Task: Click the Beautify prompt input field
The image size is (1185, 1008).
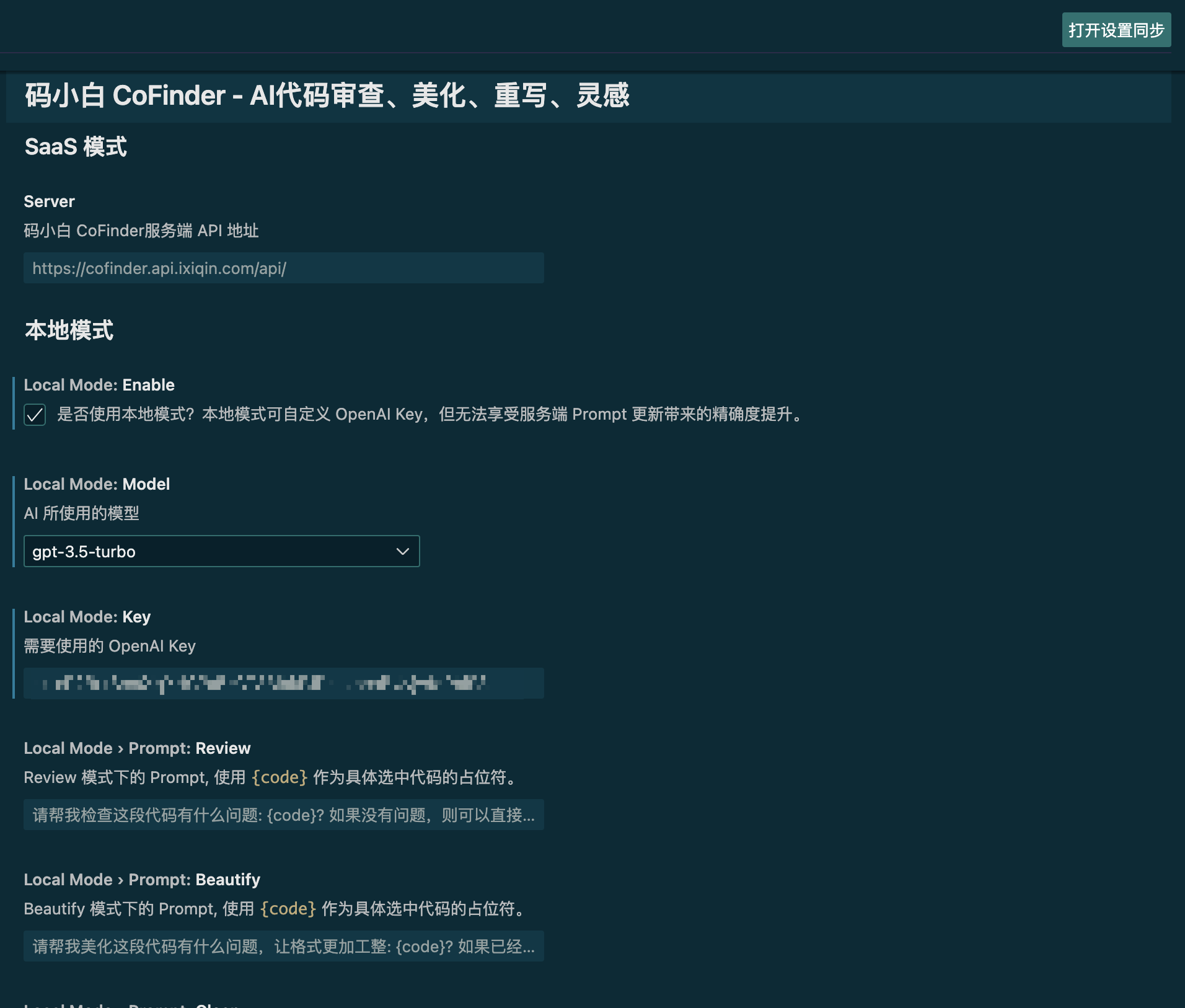Action: click(284, 946)
